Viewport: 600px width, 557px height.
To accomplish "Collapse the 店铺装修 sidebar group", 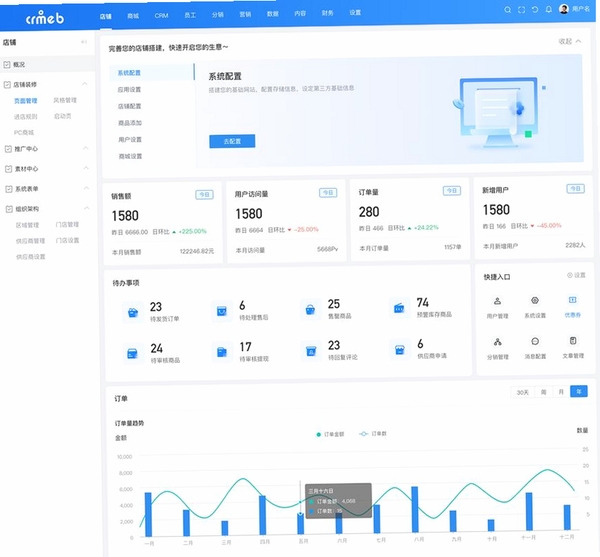I will point(85,84).
